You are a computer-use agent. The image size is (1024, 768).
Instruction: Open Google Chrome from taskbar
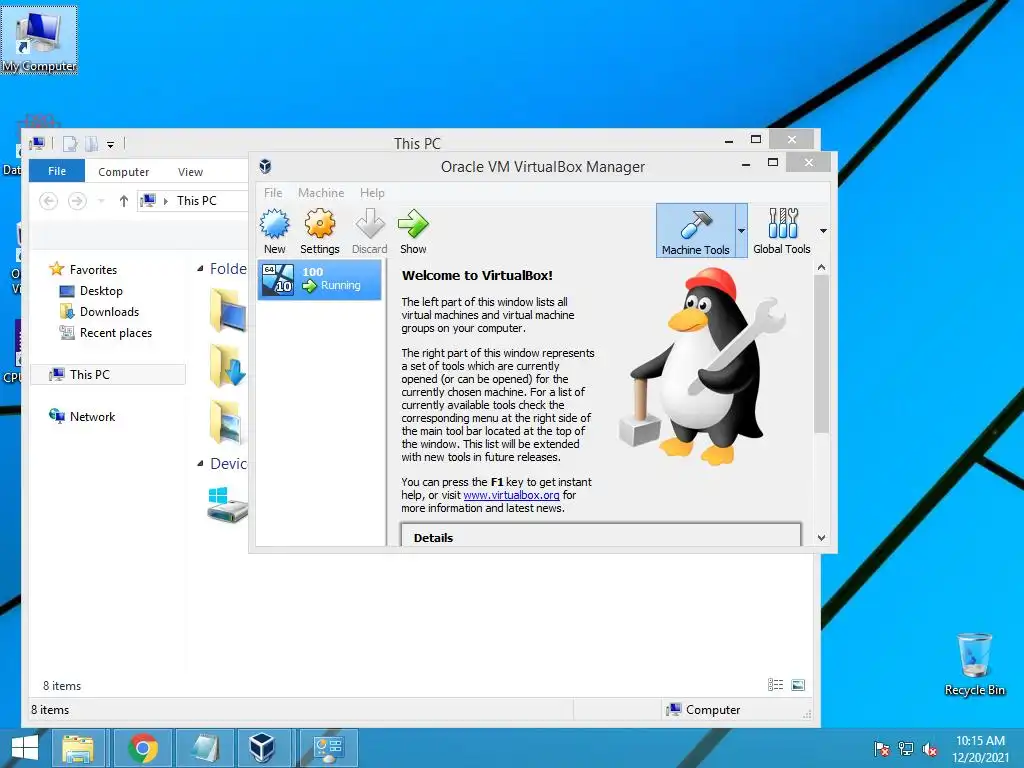click(x=143, y=748)
